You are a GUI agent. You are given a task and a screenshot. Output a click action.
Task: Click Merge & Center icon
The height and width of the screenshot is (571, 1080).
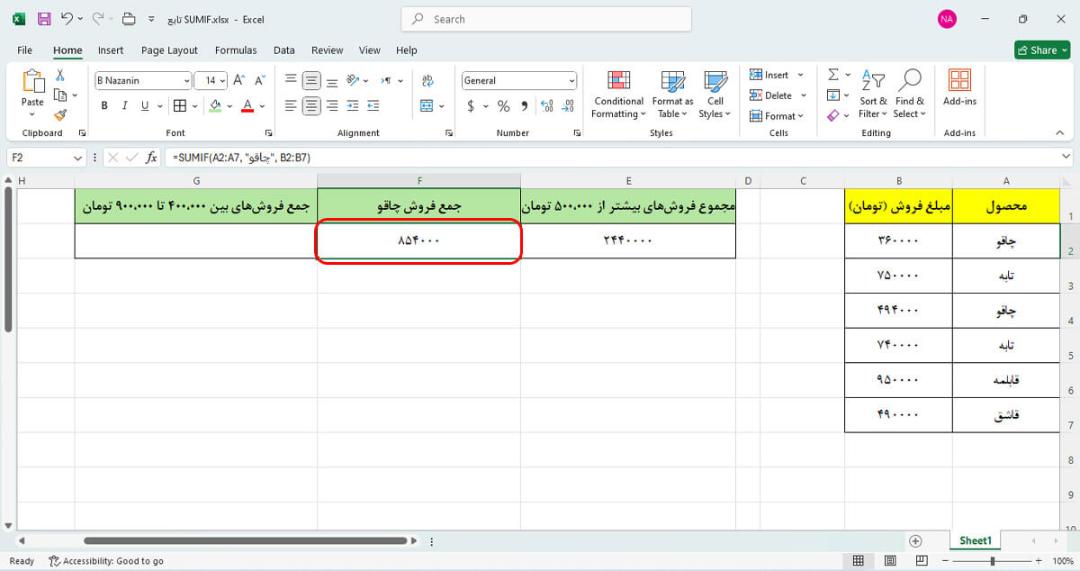pos(427,105)
